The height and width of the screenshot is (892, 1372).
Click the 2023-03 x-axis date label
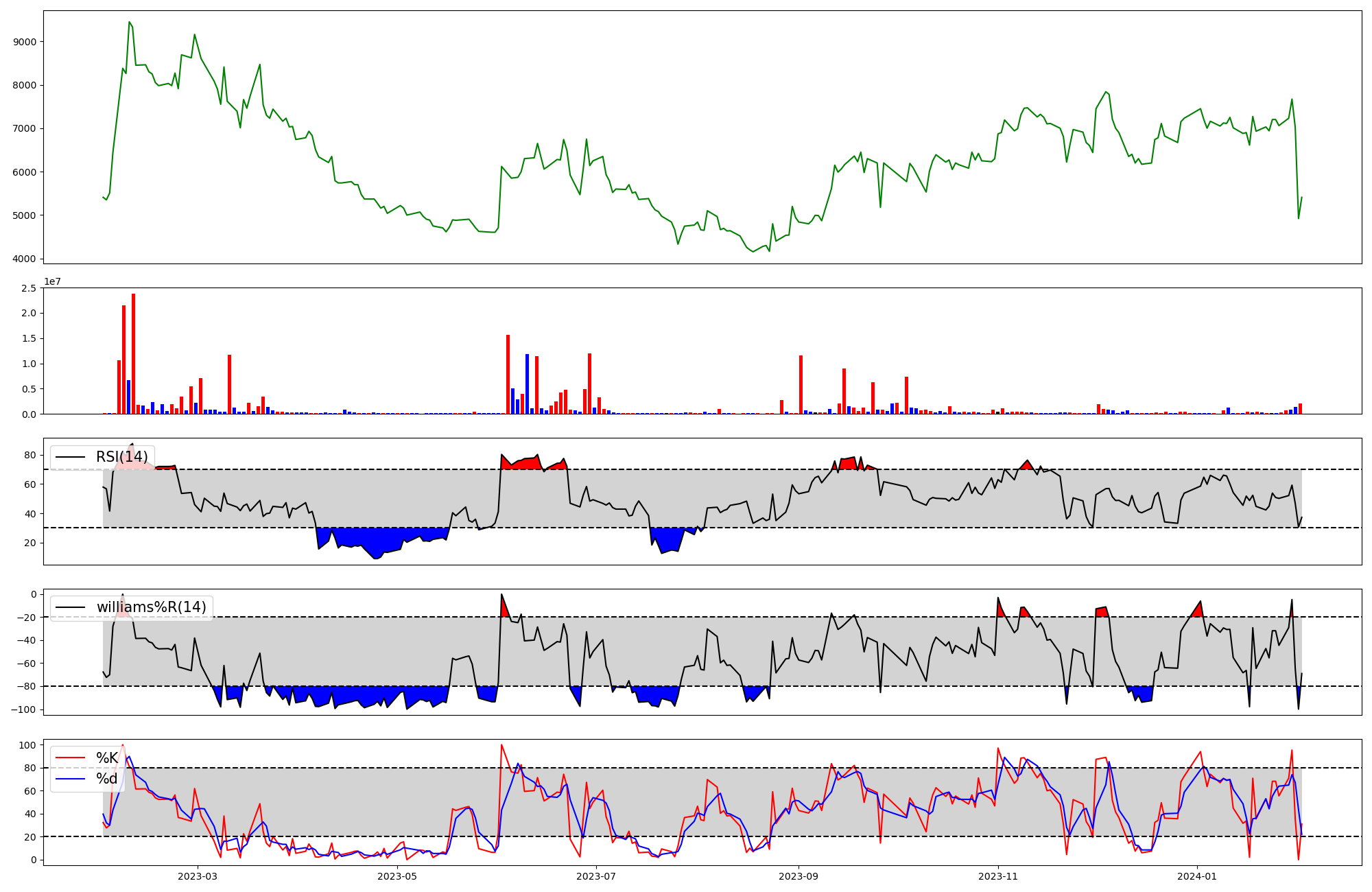(198, 876)
